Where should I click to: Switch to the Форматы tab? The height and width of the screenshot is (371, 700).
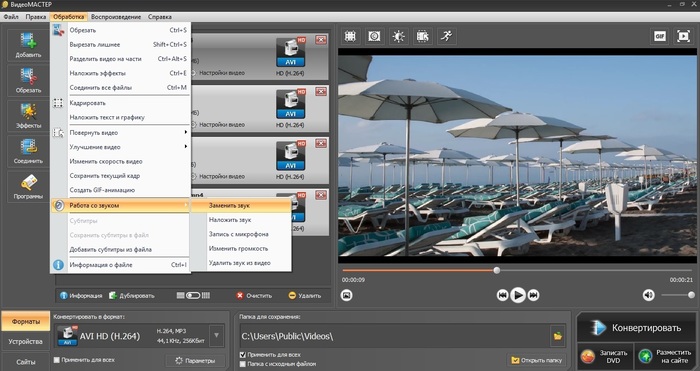25,321
